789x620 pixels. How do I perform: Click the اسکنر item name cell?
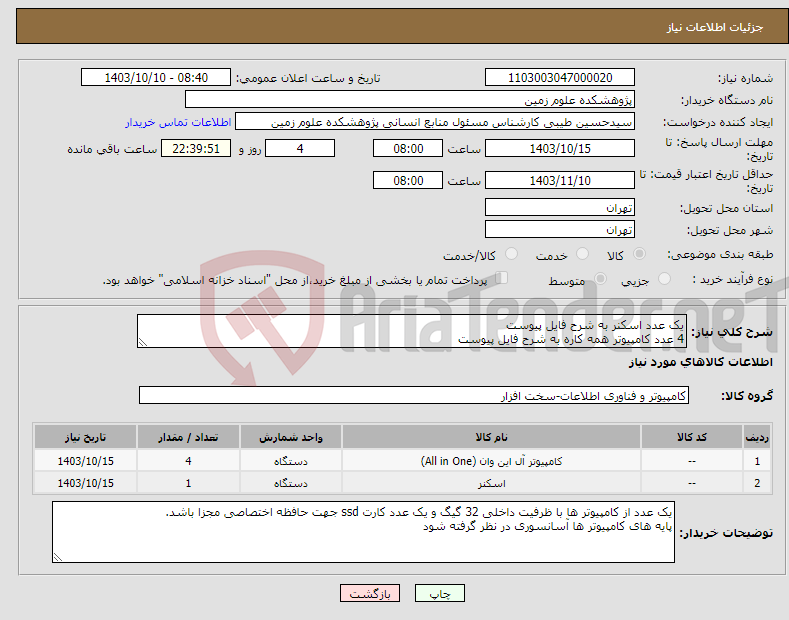click(491, 483)
